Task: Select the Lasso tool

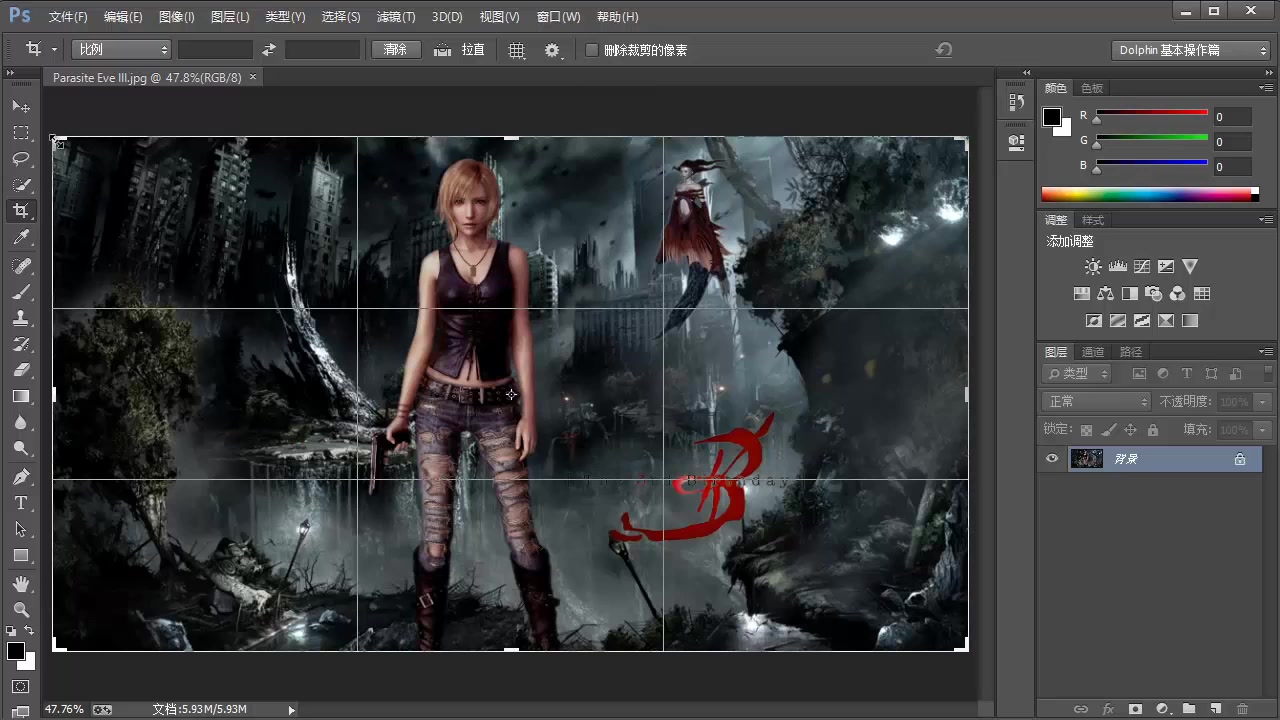Action: [20, 159]
